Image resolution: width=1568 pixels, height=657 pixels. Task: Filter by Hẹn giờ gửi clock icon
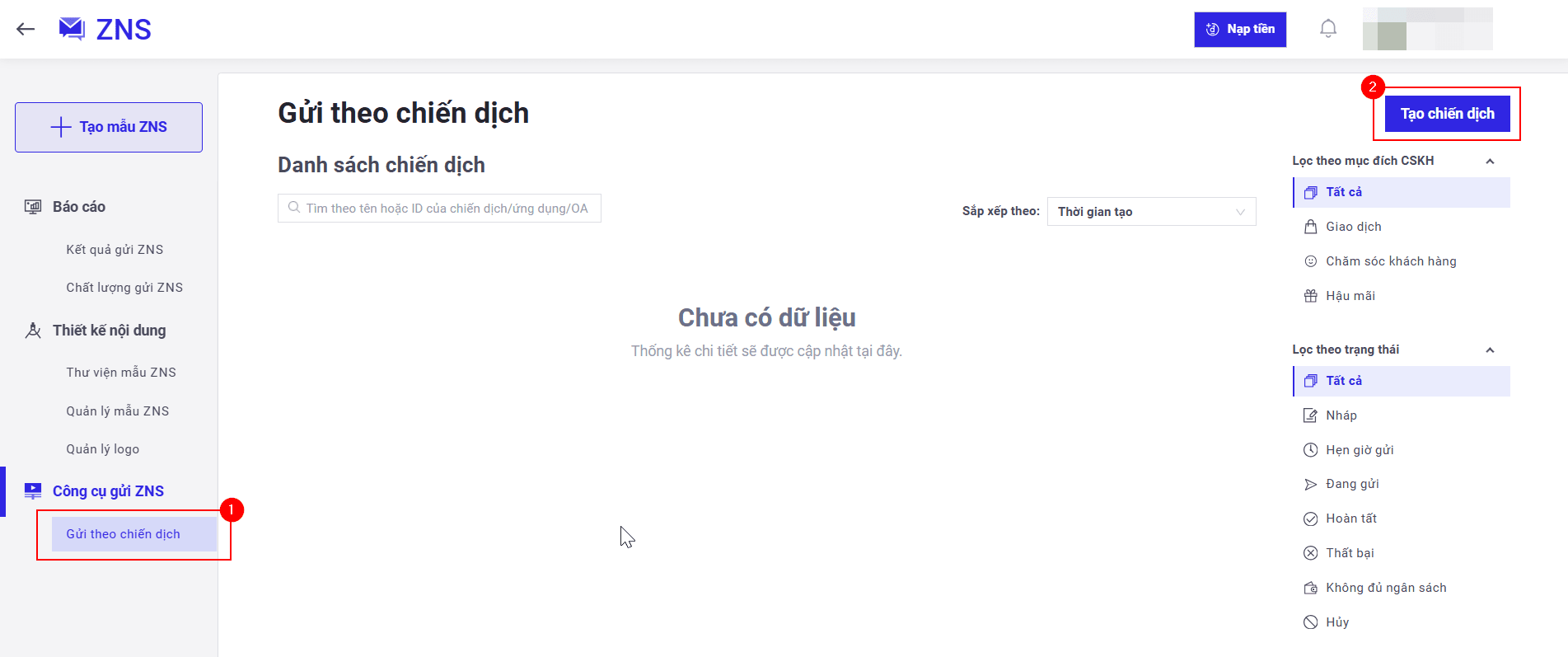[x=1310, y=450]
